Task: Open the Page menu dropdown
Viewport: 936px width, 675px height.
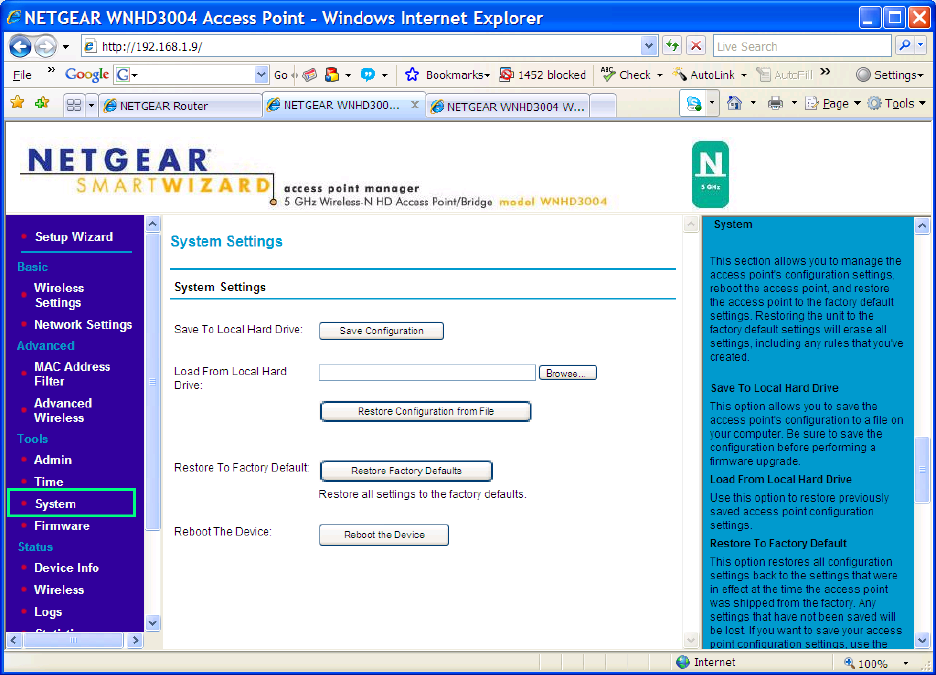Action: [x=857, y=103]
